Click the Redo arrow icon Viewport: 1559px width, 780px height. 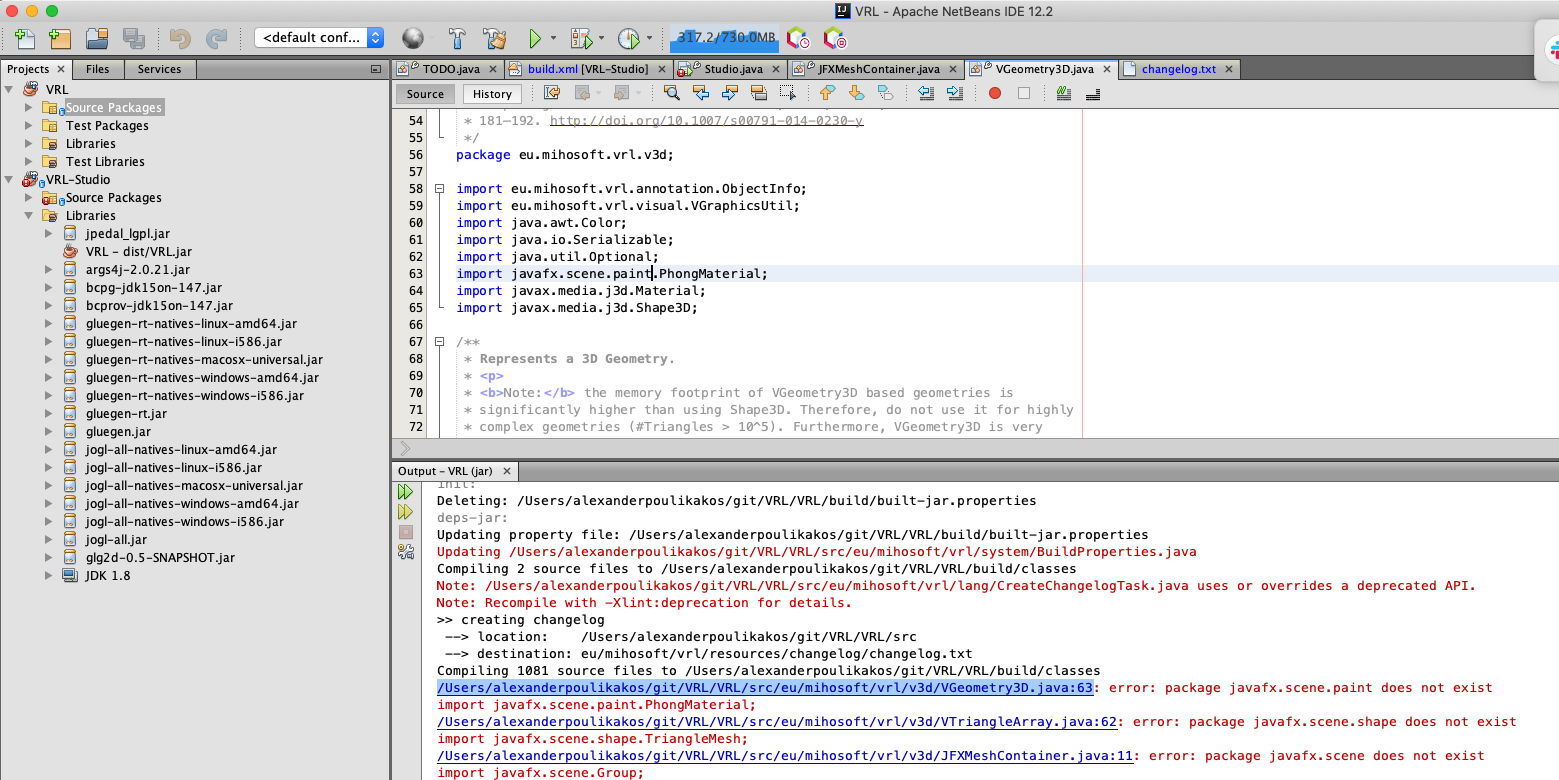coord(216,39)
